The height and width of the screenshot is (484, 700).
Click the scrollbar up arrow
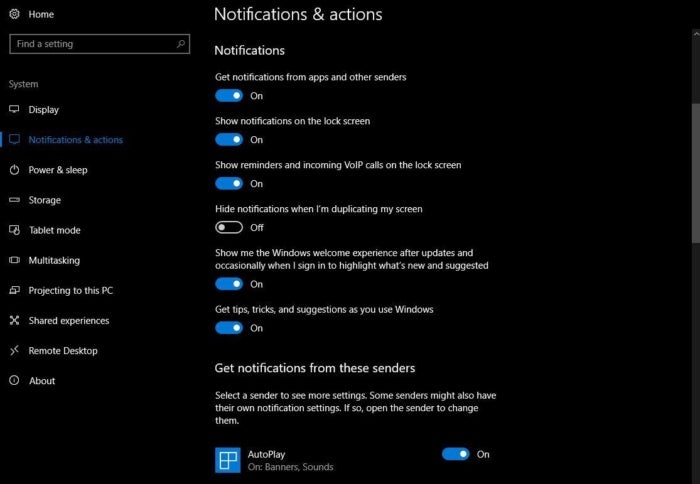pos(696,34)
